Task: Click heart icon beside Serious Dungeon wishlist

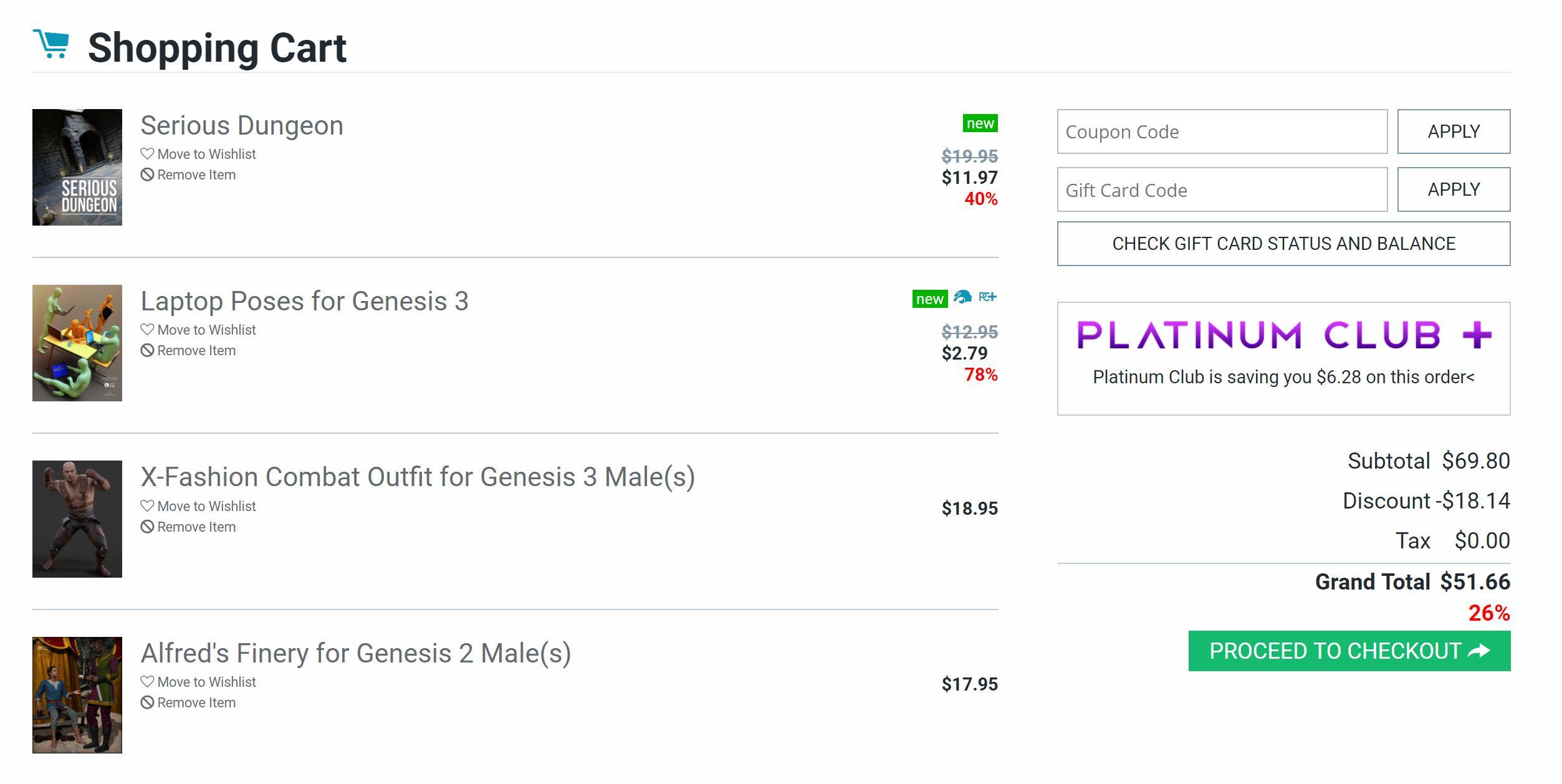Action: (147, 153)
